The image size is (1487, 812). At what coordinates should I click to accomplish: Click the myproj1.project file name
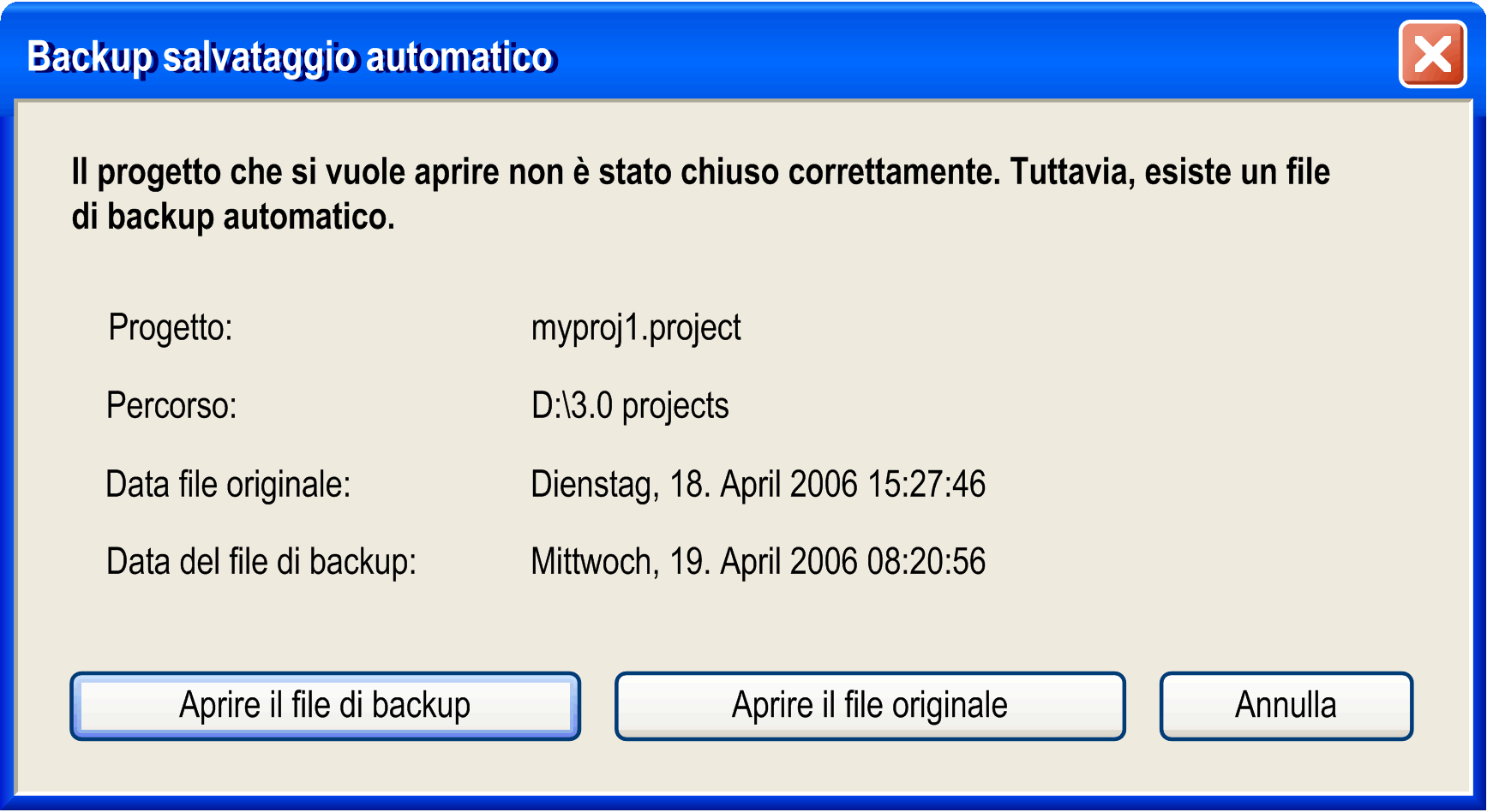point(636,328)
